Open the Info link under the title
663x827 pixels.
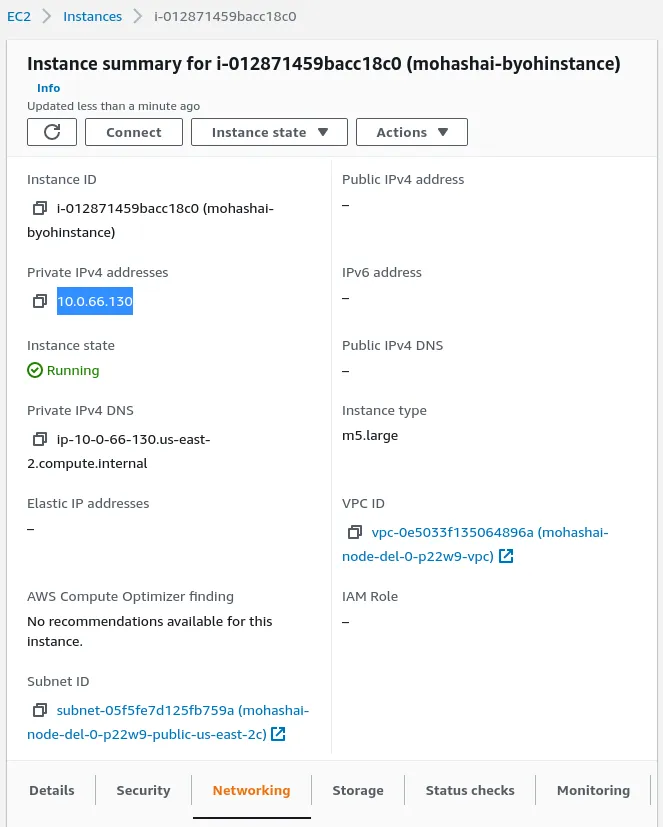tap(49, 88)
